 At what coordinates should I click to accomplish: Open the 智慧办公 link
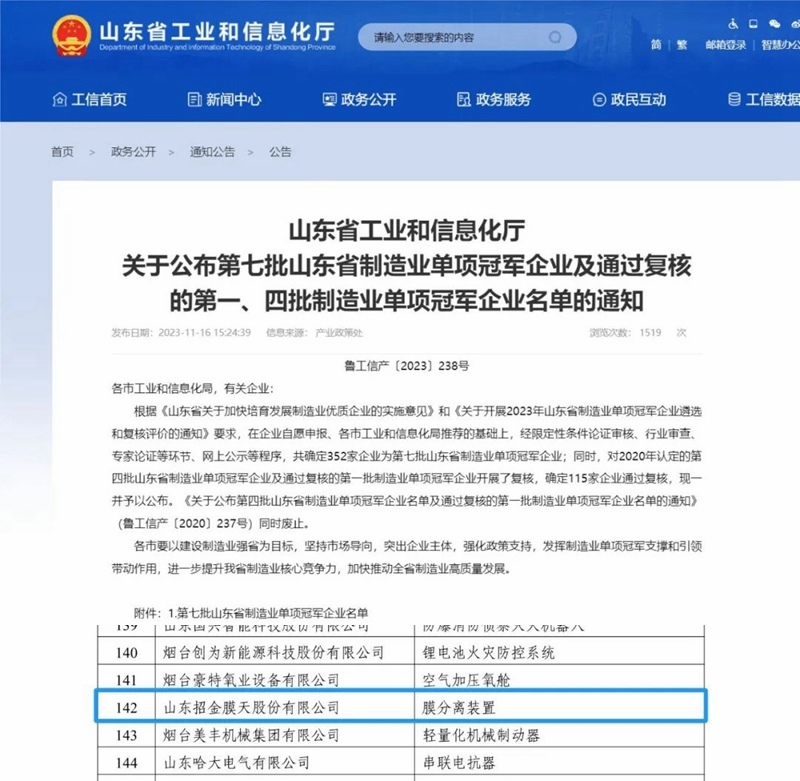point(781,45)
